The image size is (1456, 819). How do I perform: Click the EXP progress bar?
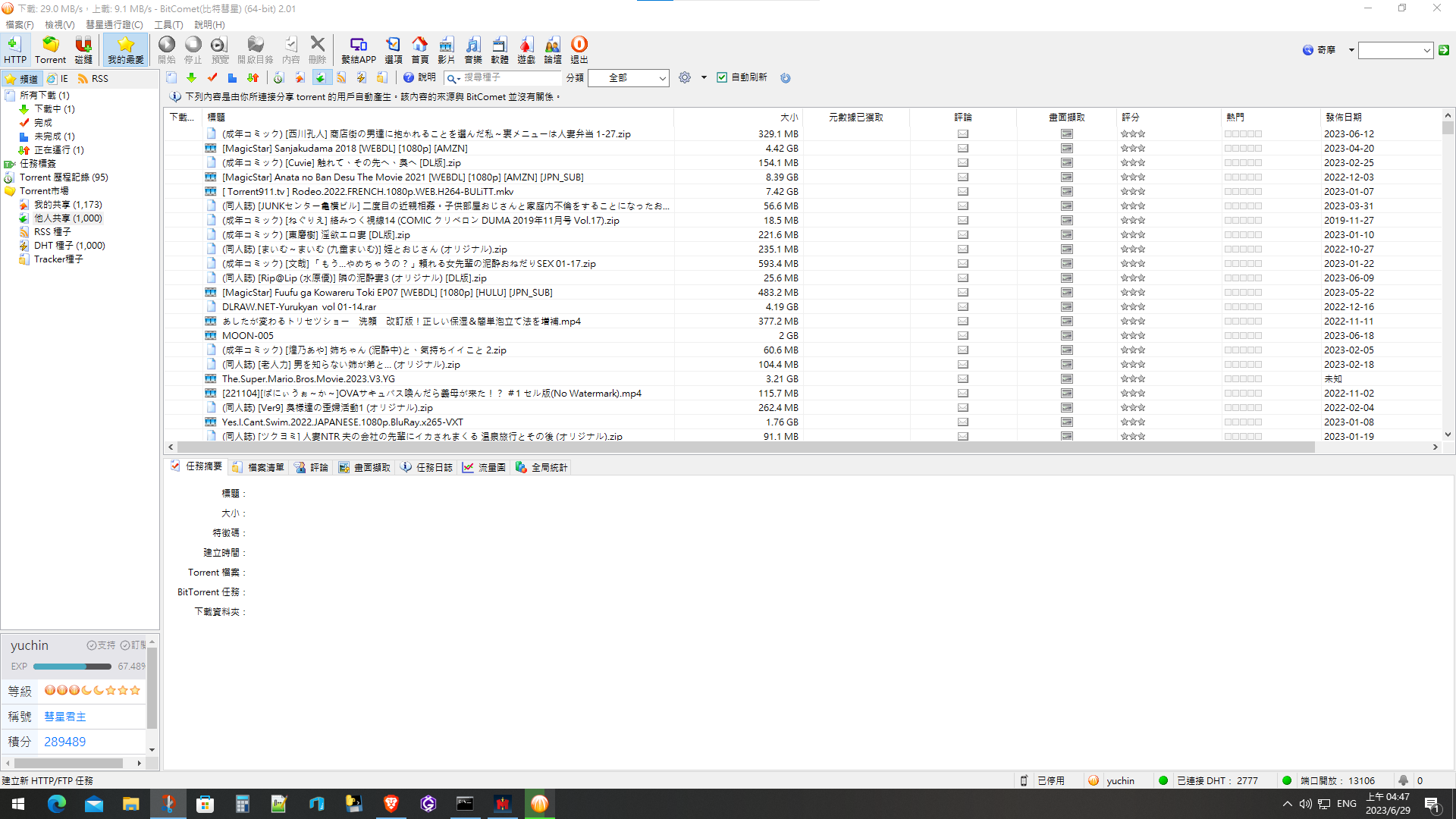click(x=72, y=667)
